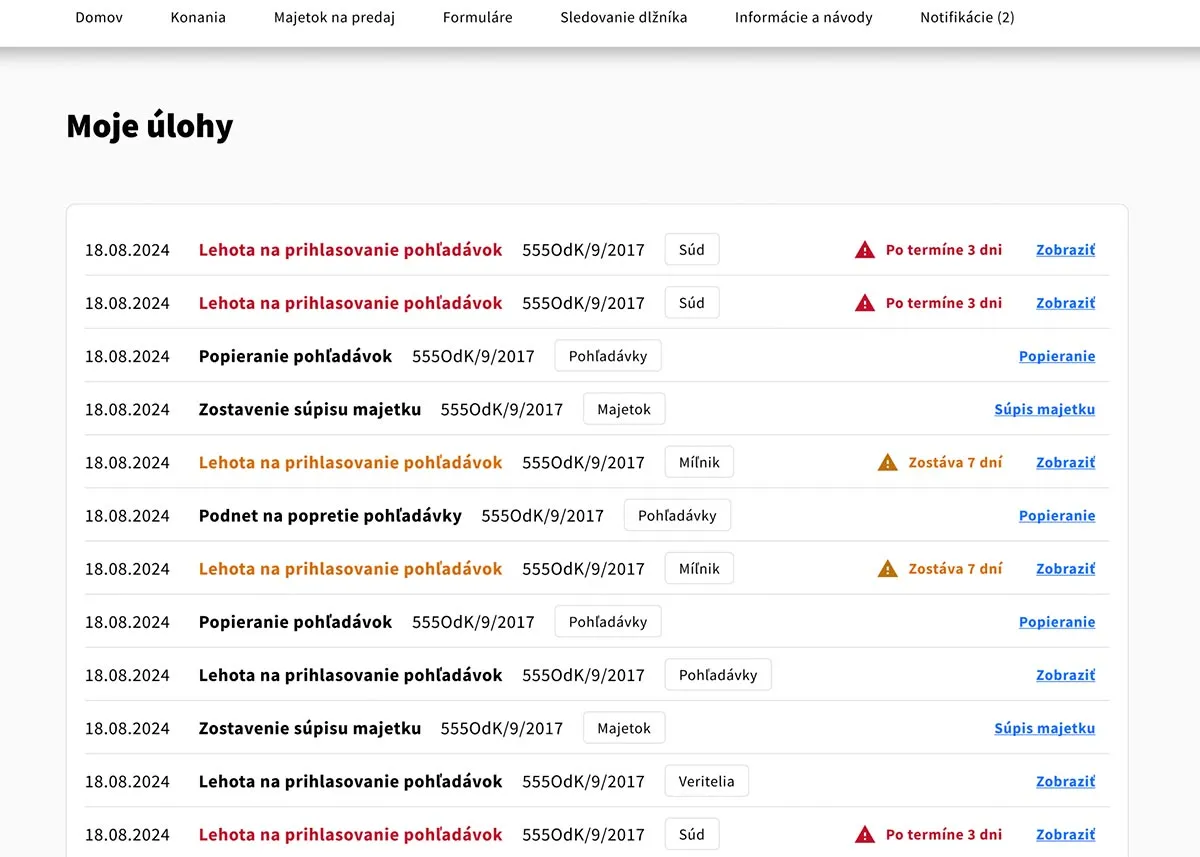Viewport: 1200px width, 857px height.
Task: Go to the Domov menu item
Action: 99,17
